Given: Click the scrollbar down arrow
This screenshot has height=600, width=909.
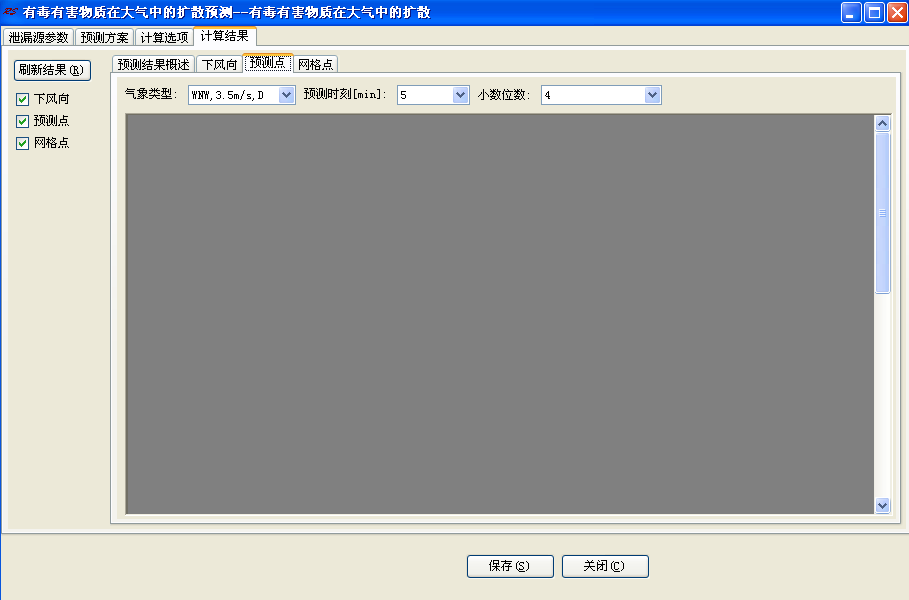Looking at the screenshot, I should coord(882,506).
